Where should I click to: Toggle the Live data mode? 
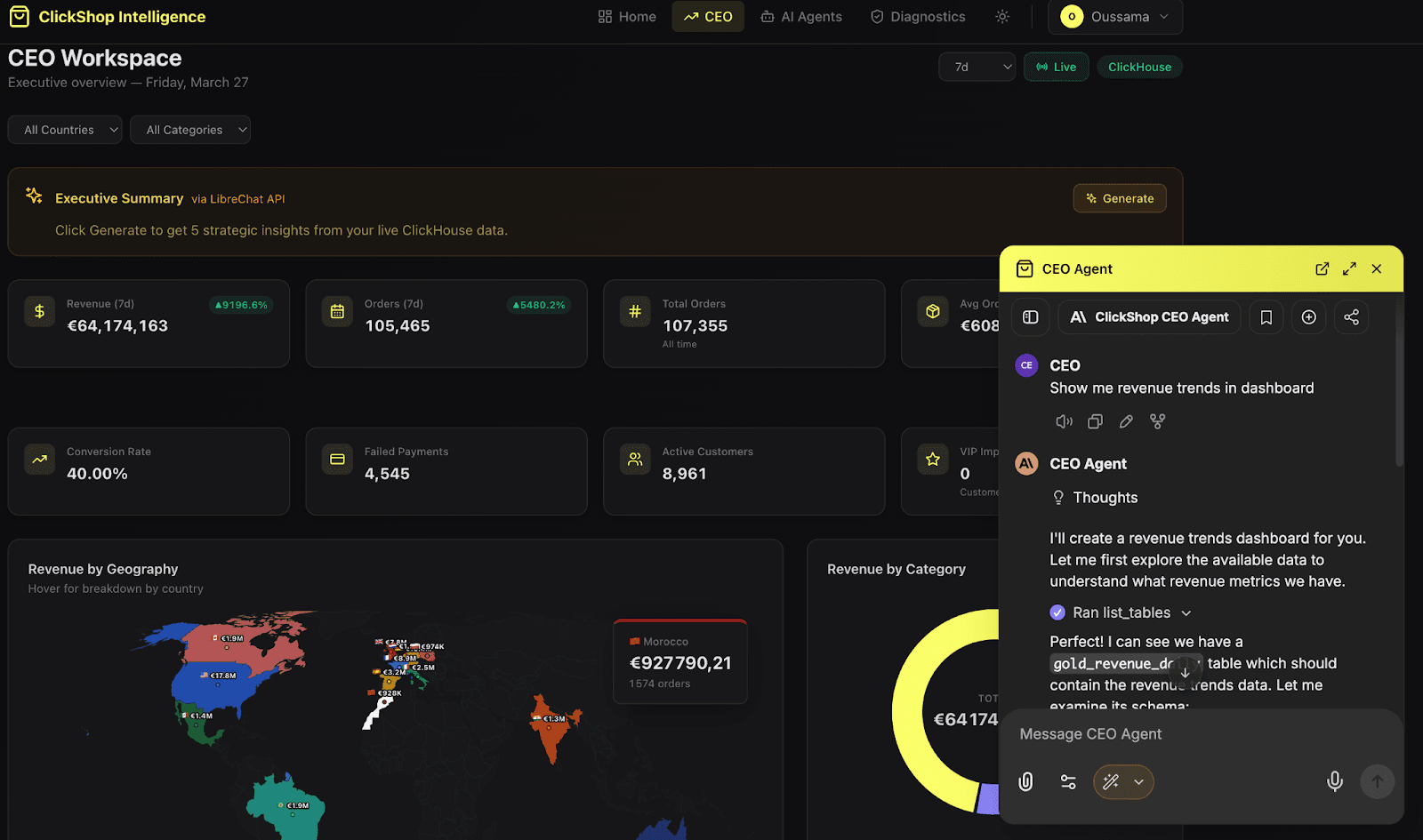[1056, 67]
